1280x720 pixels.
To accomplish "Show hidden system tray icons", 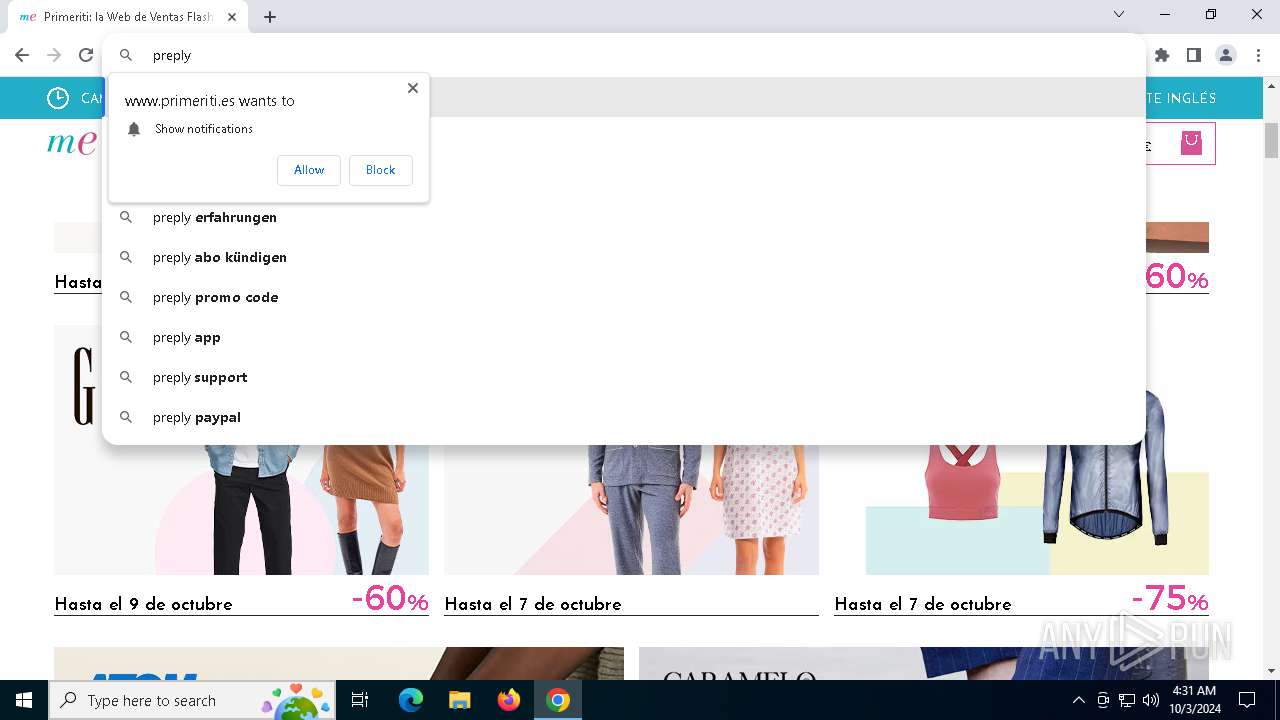I will [x=1078, y=700].
